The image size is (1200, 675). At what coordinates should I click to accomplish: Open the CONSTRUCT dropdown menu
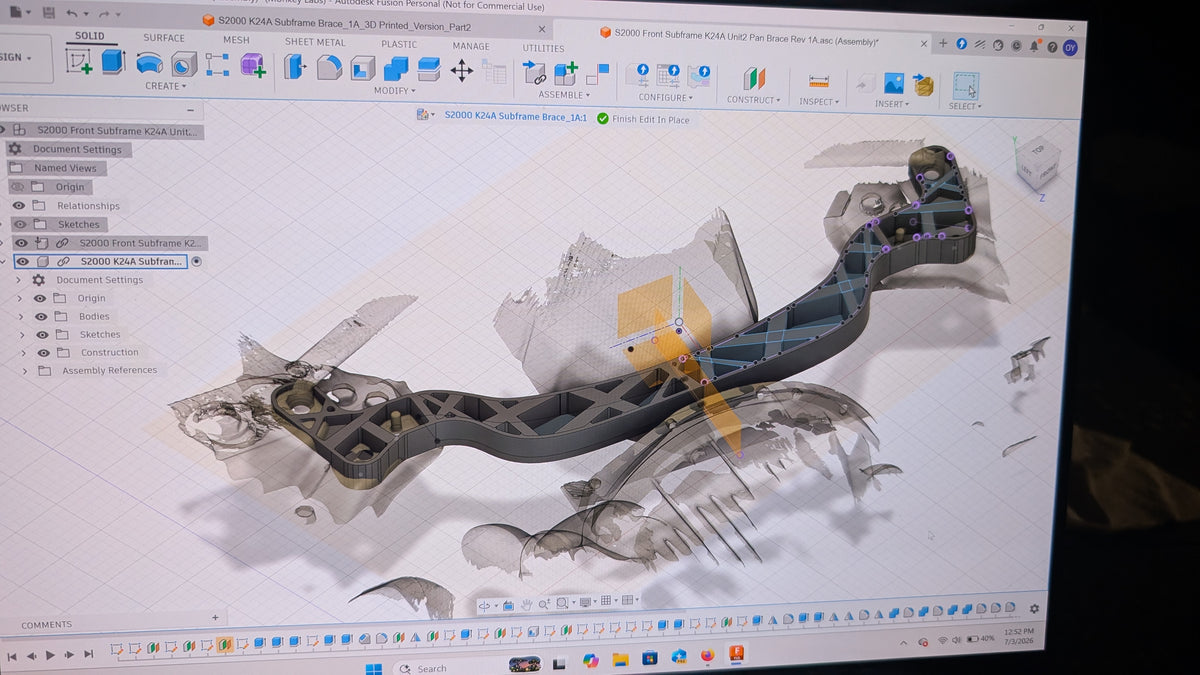pyautogui.click(x=754, y=100)
